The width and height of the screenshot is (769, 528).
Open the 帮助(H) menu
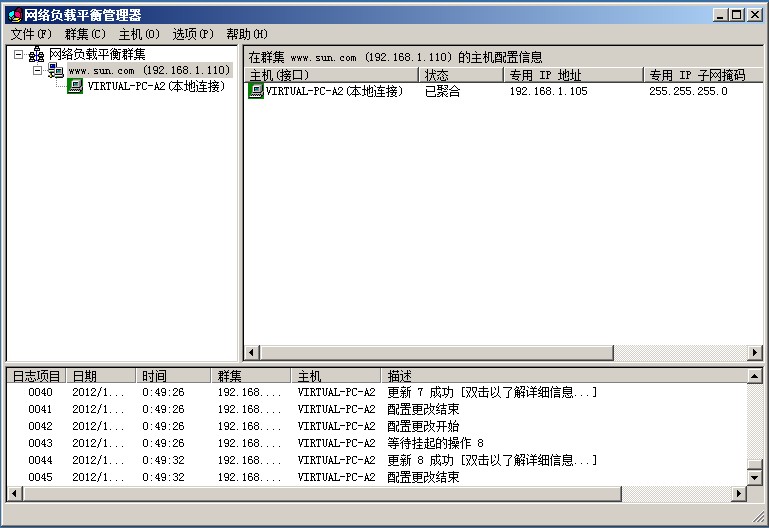(x=247, y=34)
